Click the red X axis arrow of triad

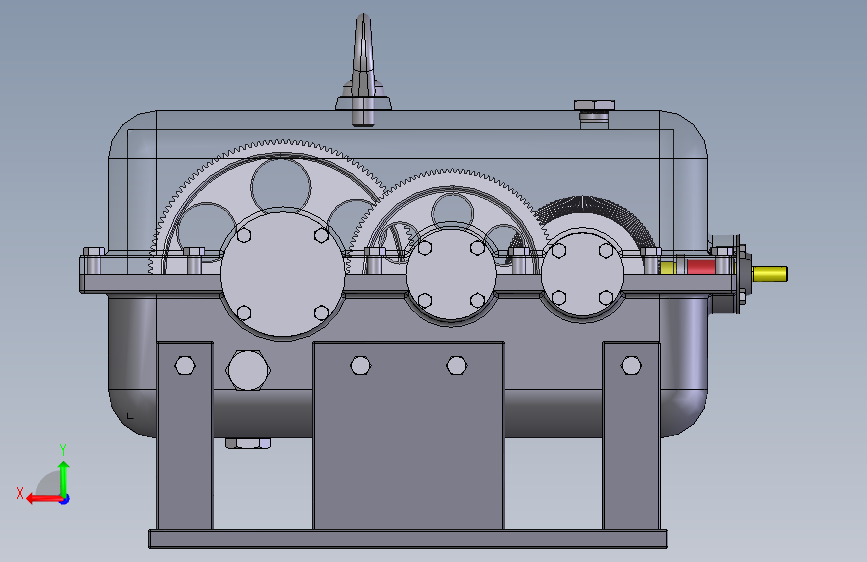pyautogui.click(x=43, y=499)
